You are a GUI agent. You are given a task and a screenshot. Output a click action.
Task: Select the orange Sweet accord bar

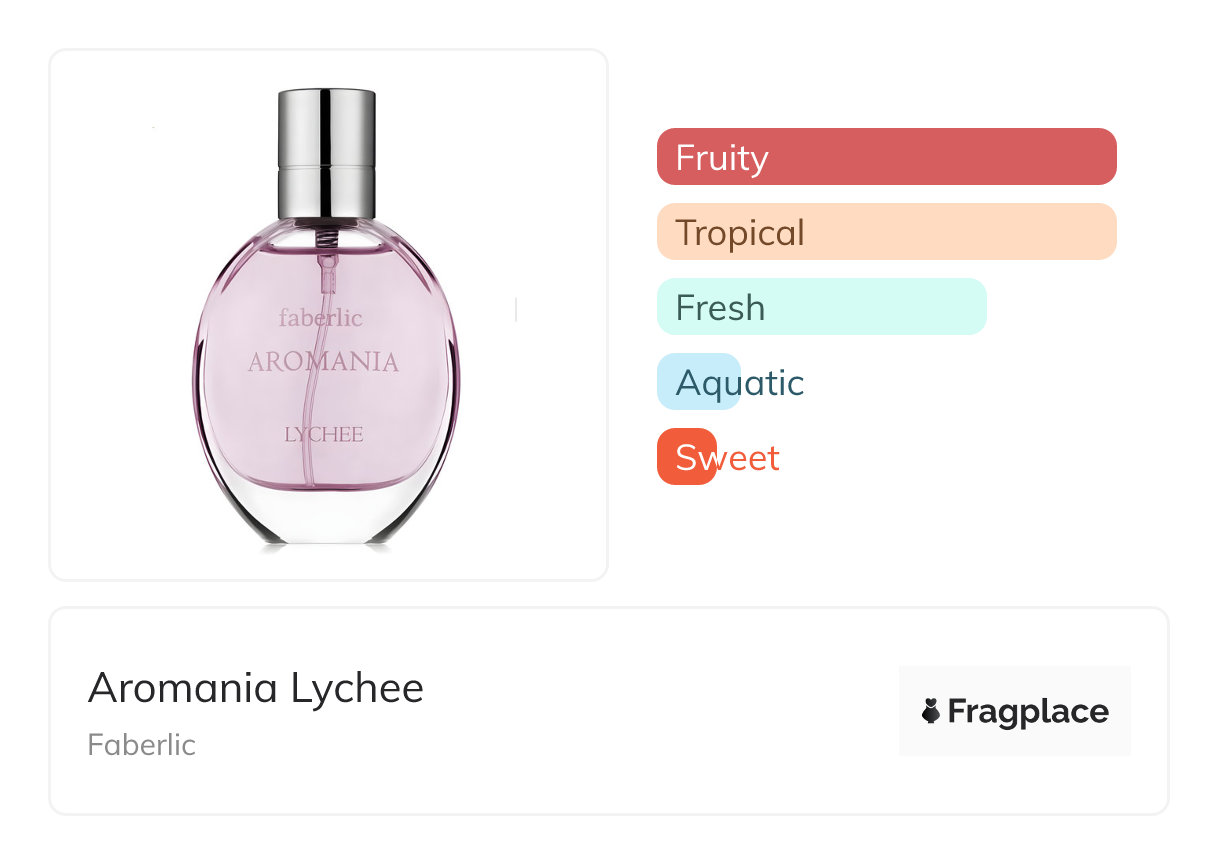pyautogui.click(x=686, y=457)
